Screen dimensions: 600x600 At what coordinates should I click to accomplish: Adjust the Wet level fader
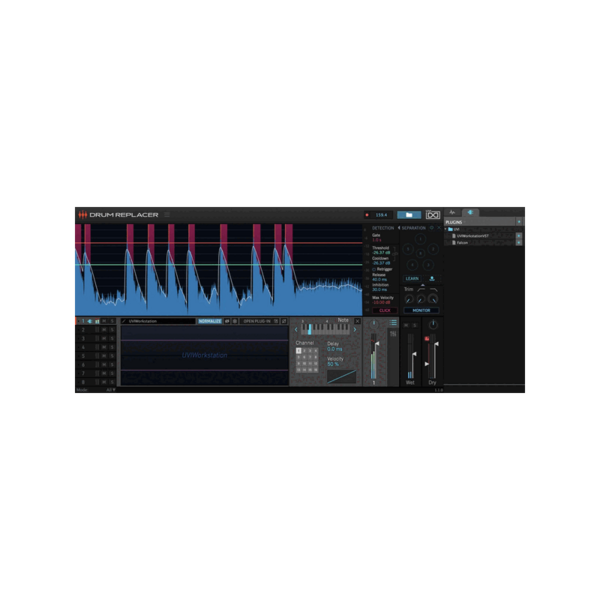tap(414, 355)
